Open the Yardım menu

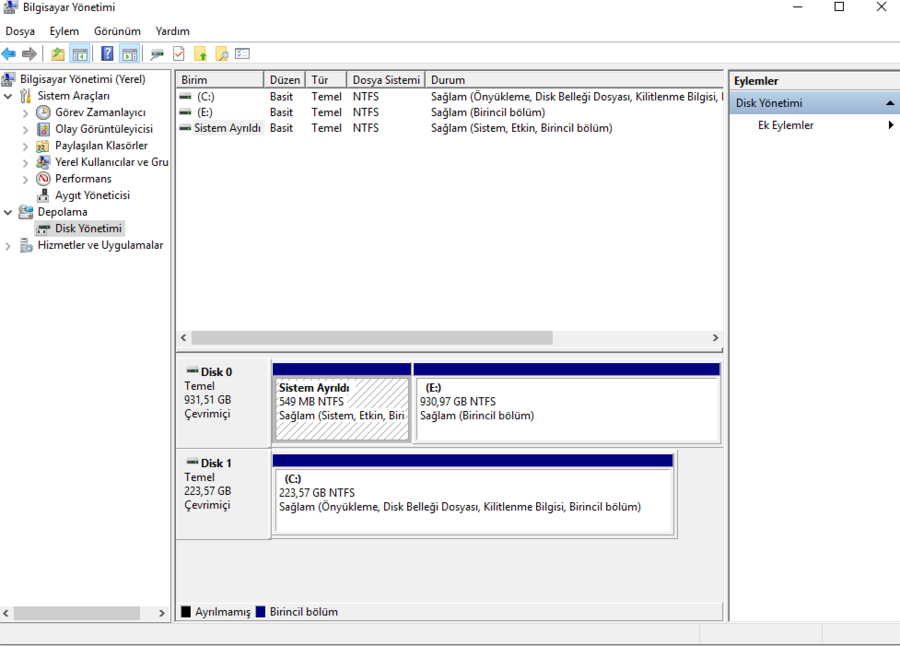pyautogui.click(x=172, y=31)
